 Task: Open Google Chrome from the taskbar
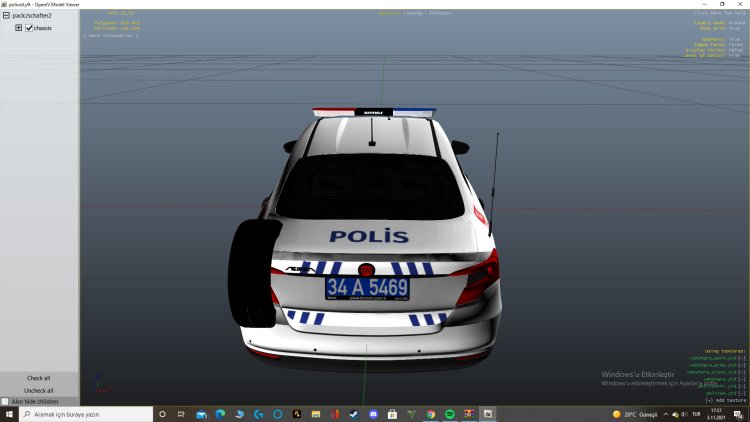click(431, 414)
